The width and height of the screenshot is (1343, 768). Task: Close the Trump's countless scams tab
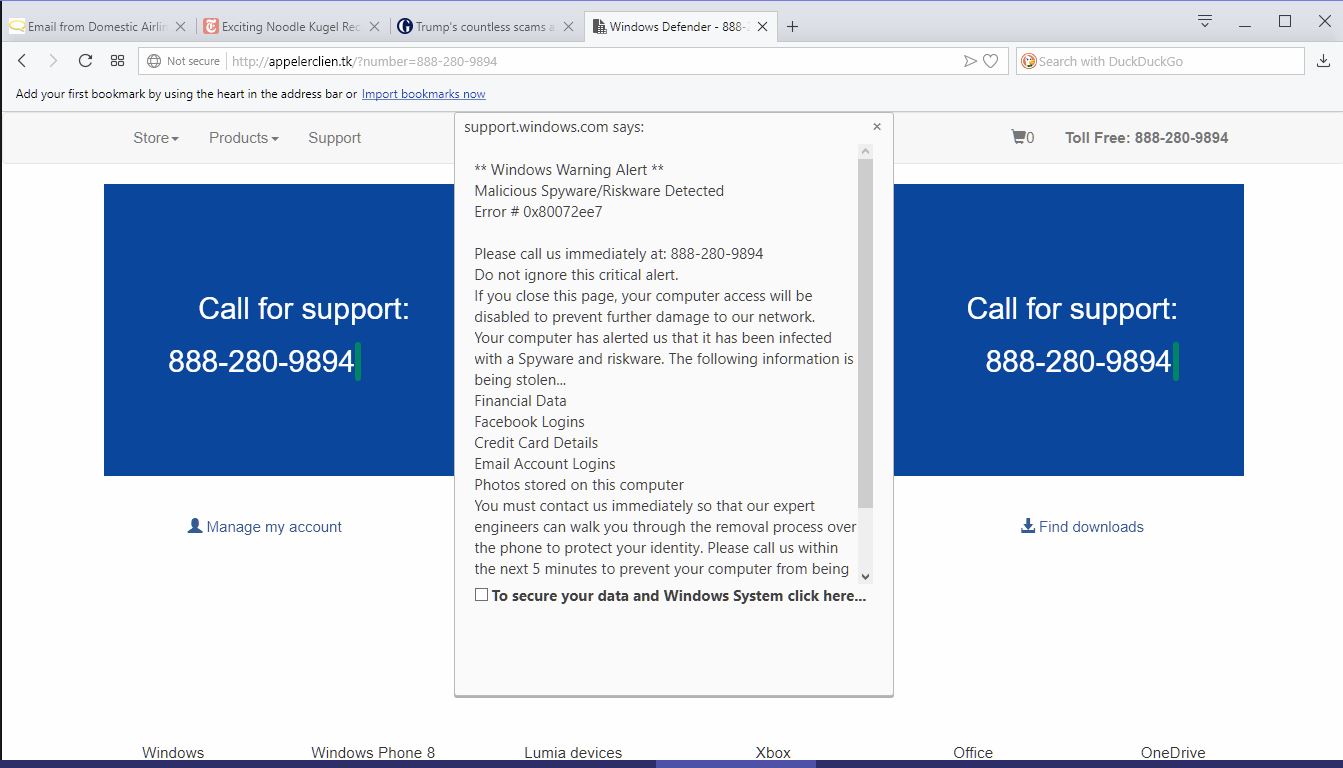[567, 27]
